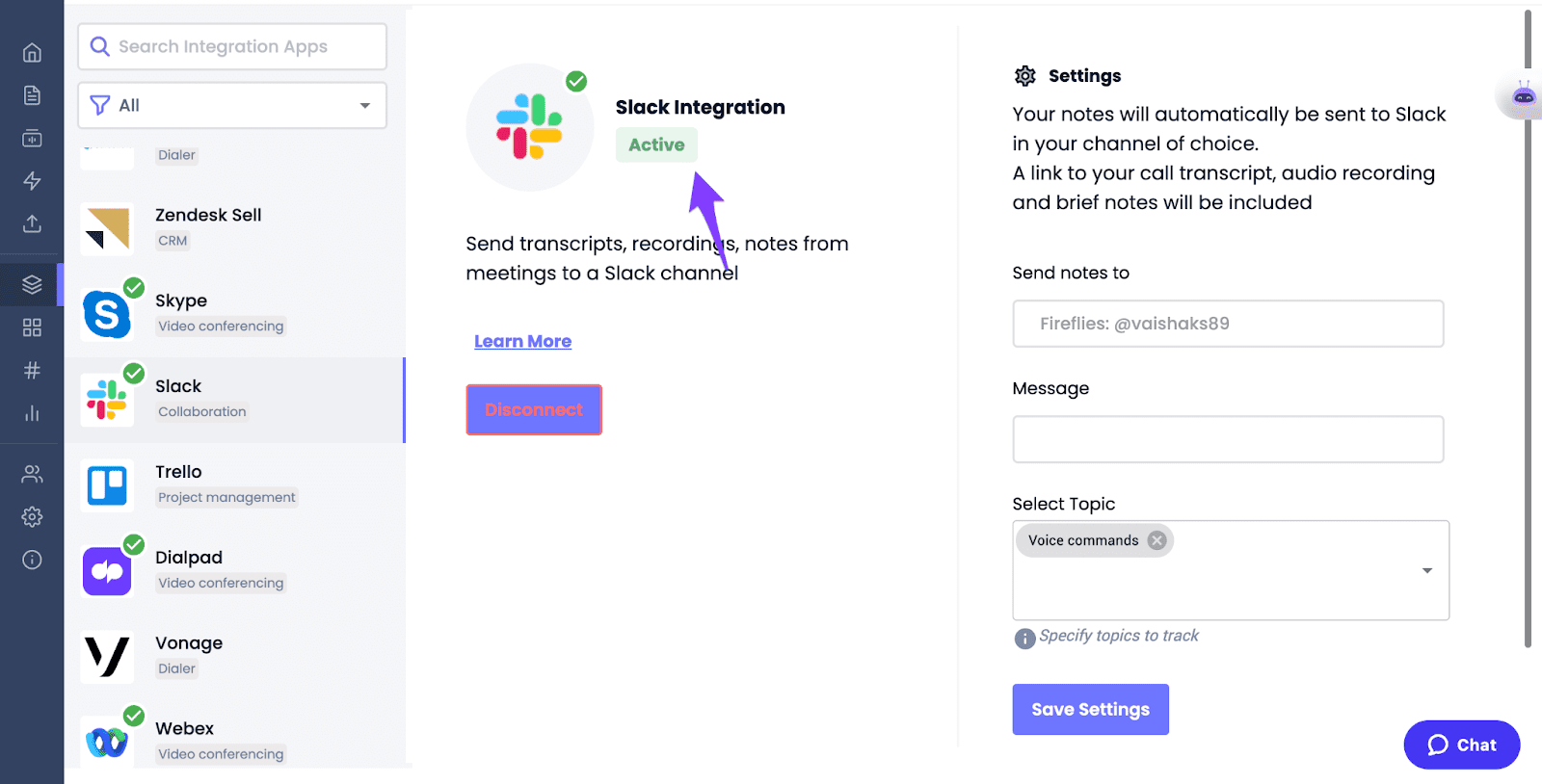Toggle the Active status badge for Slack

[655, 144]
